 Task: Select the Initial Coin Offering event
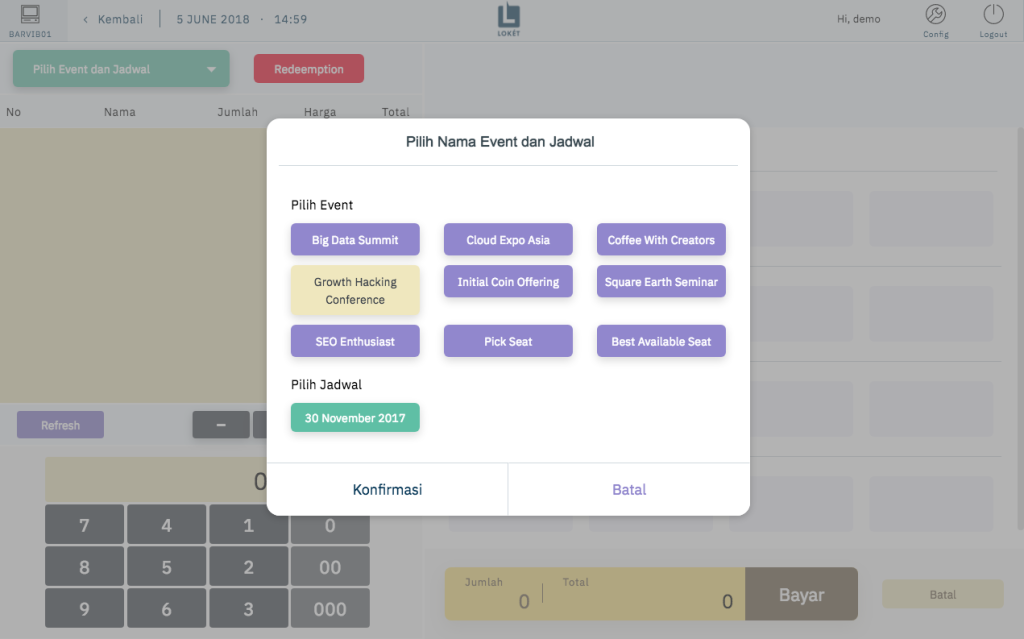[508, 282]
